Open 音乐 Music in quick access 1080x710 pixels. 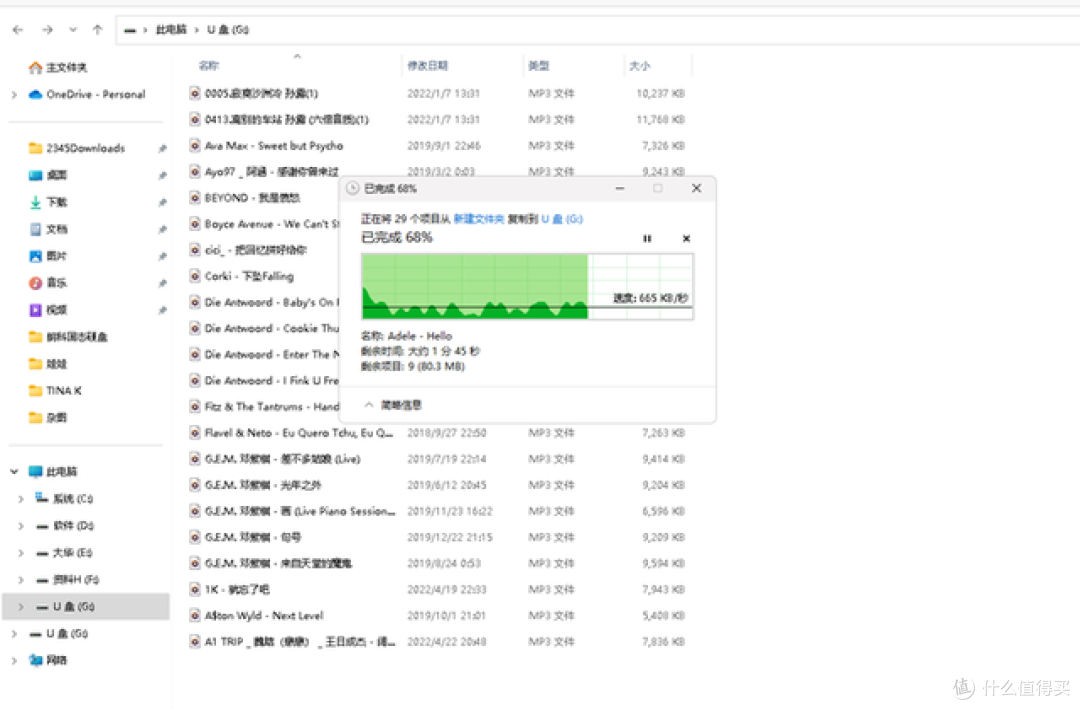(48, 282)
